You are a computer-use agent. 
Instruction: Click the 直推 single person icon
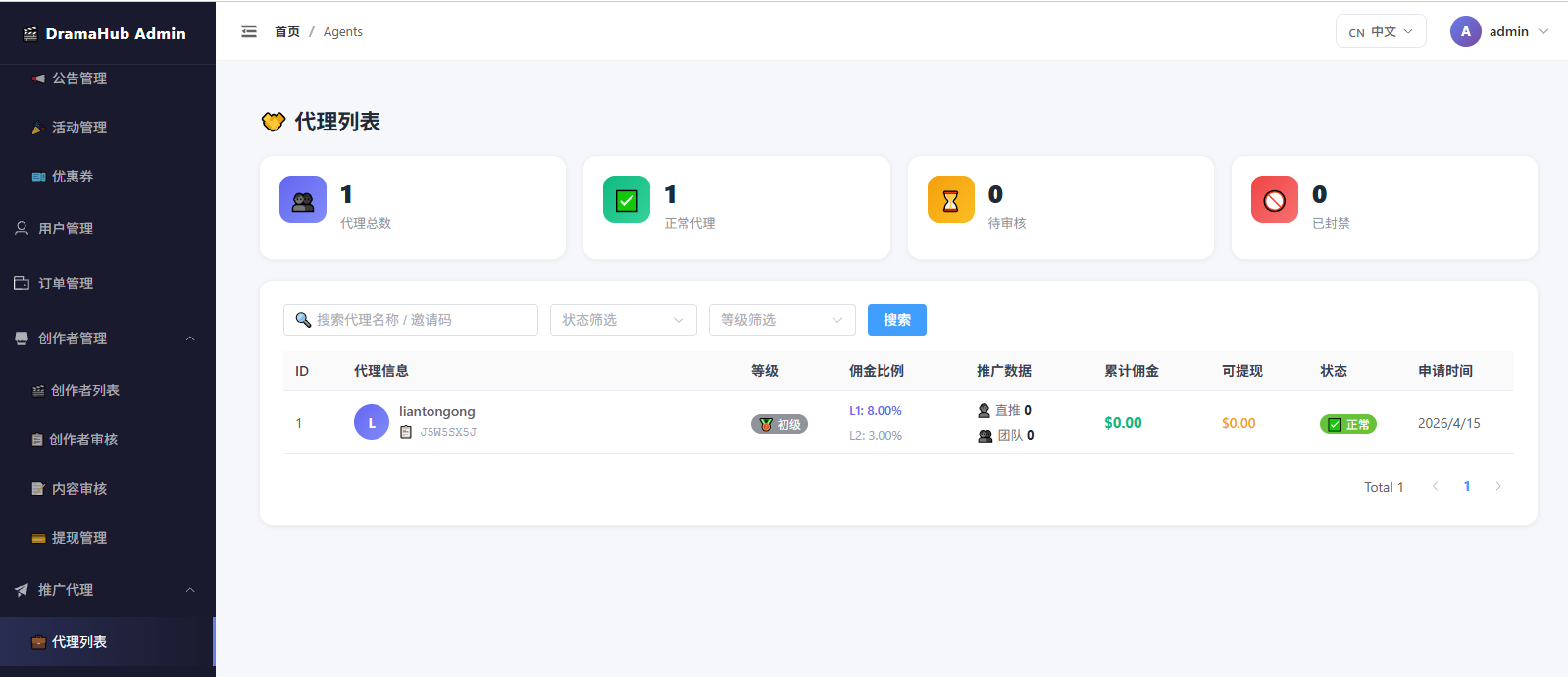point(985,410)
